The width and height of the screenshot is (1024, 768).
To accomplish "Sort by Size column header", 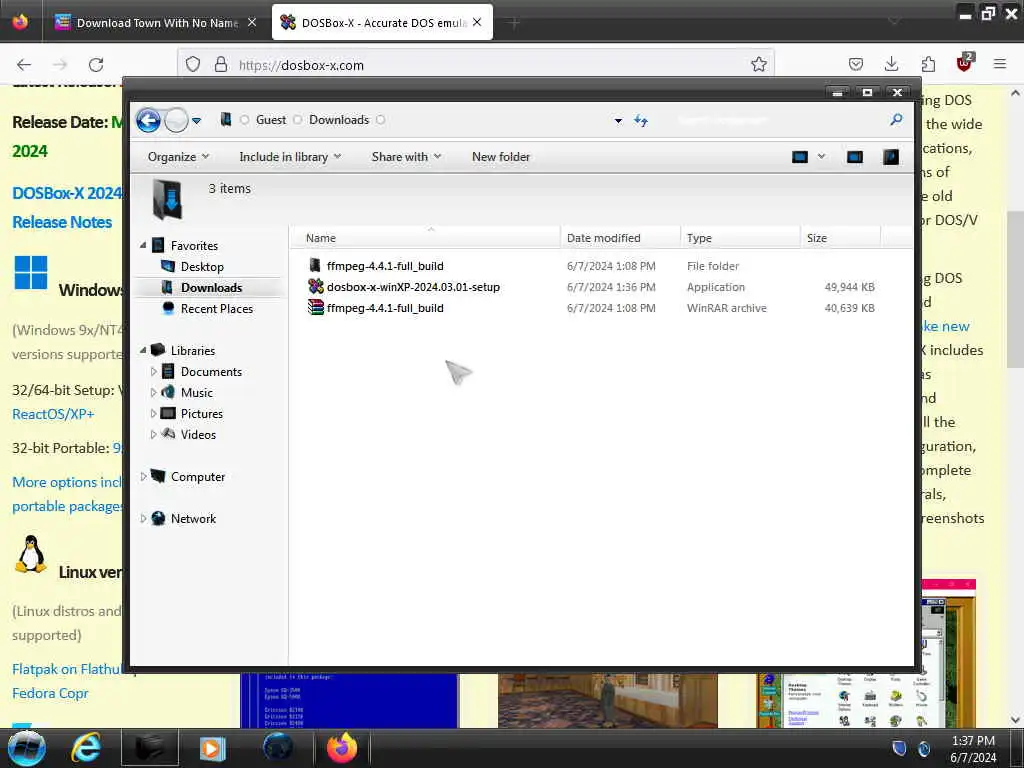I will tap(840, 238).
